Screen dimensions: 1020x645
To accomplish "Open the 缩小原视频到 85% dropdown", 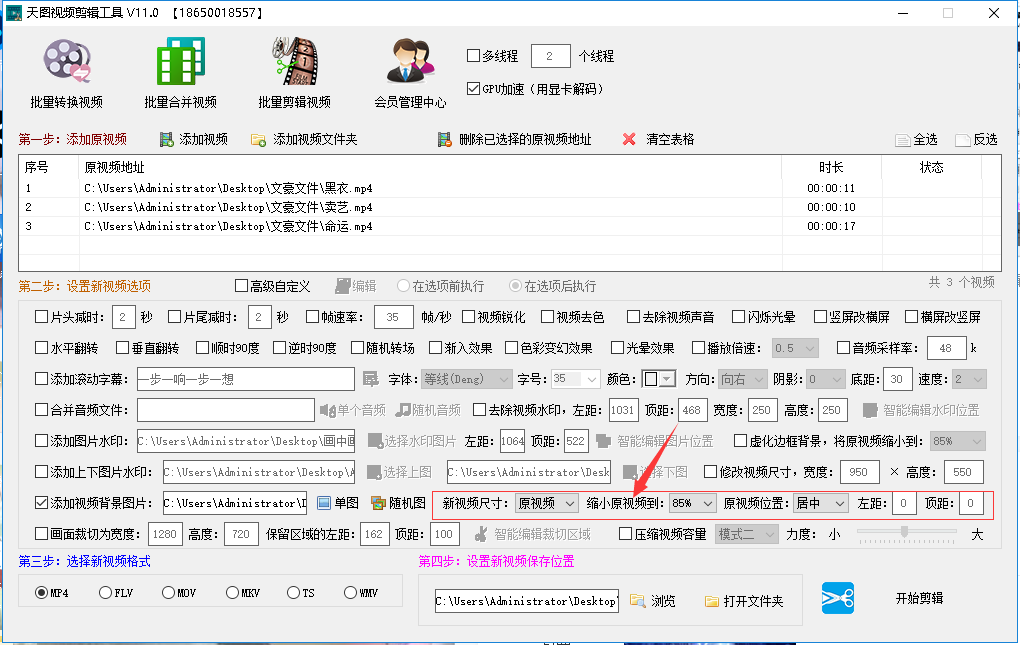I will pos(693,503).
